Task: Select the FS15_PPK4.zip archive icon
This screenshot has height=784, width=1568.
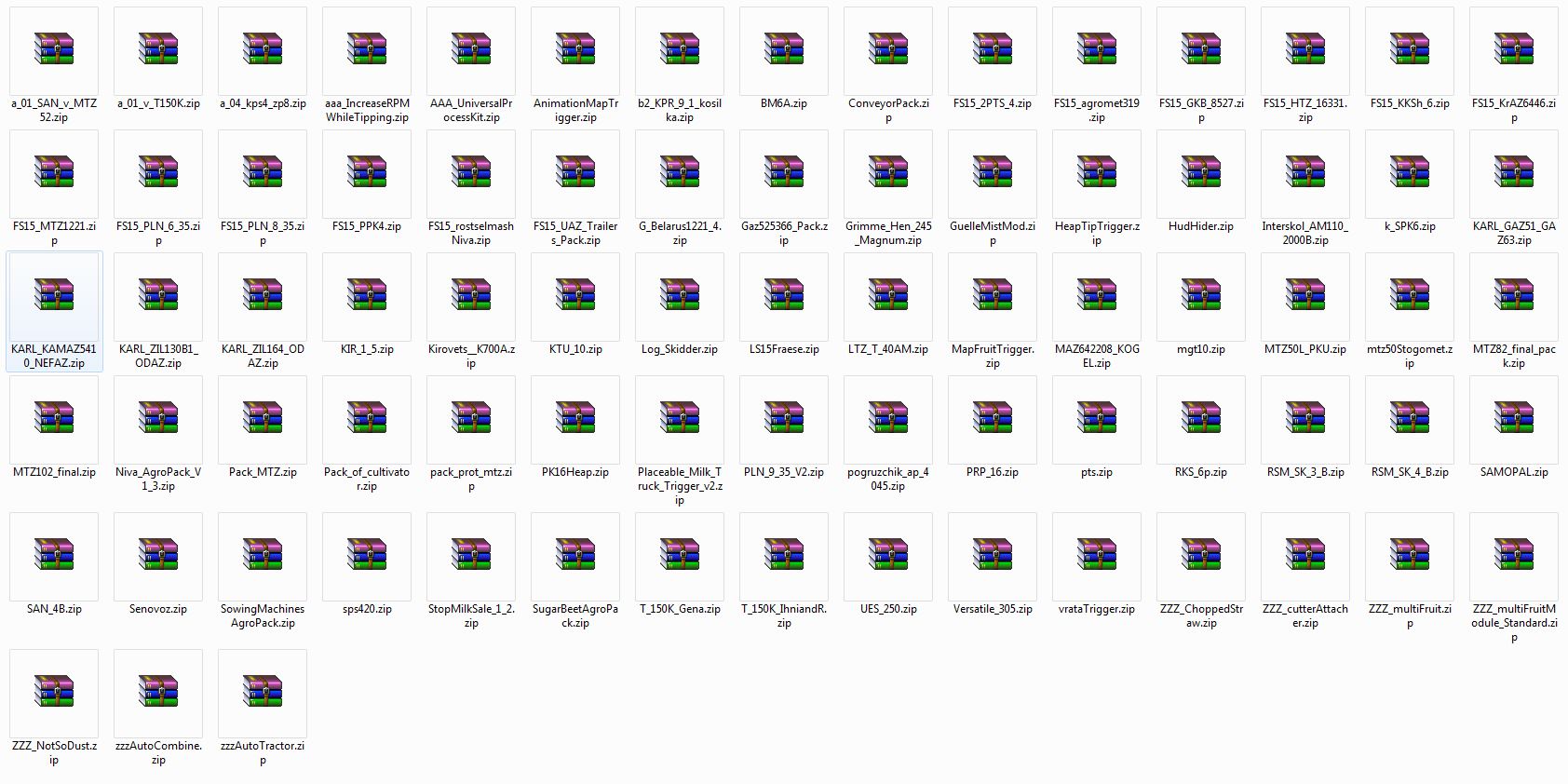Action: point(367,172)
